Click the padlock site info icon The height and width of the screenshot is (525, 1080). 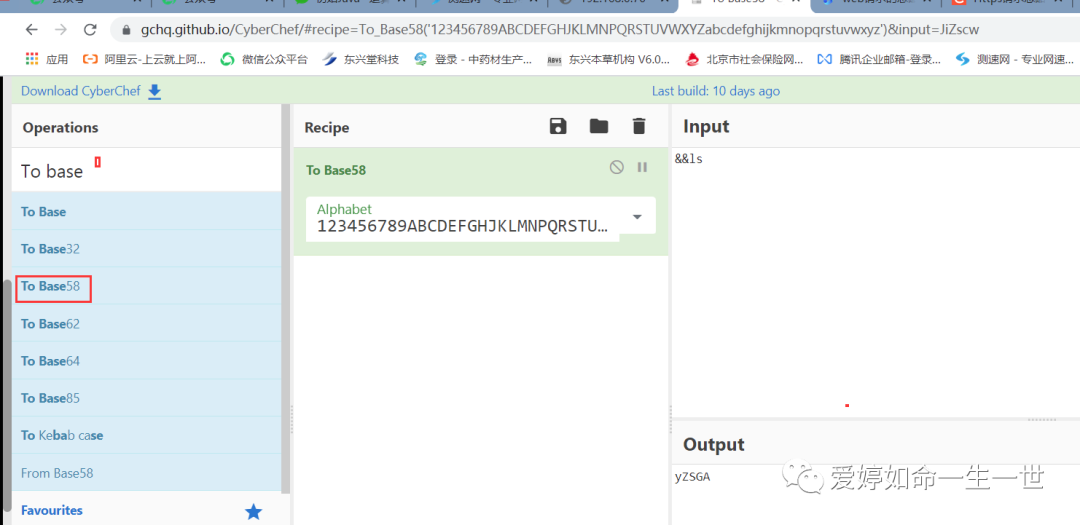(126, 30)
